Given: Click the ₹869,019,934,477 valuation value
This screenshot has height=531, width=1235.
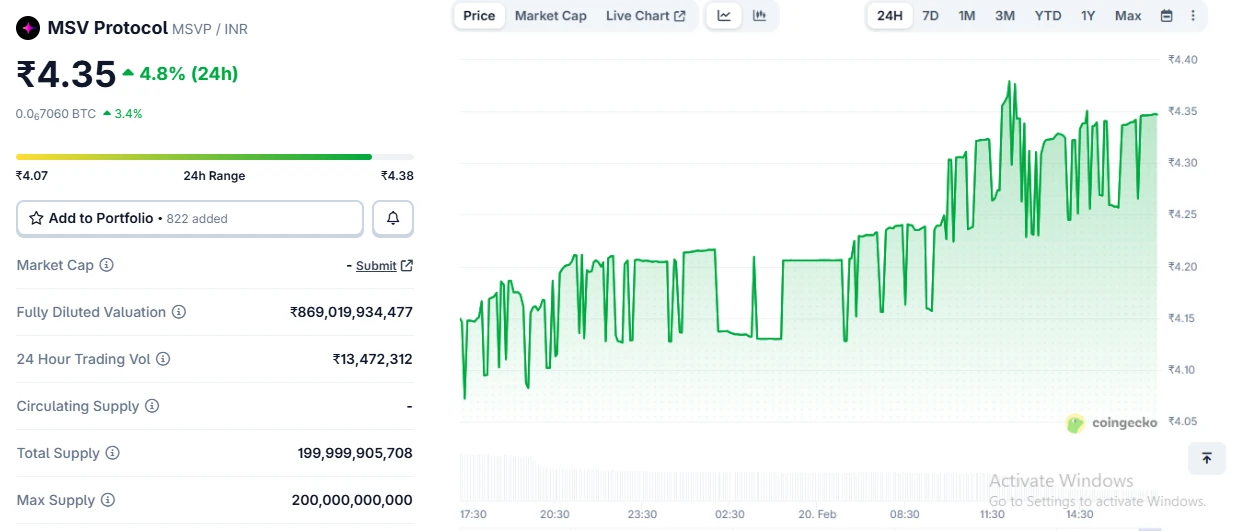Looking at the screenshot, I should (351, 312).
